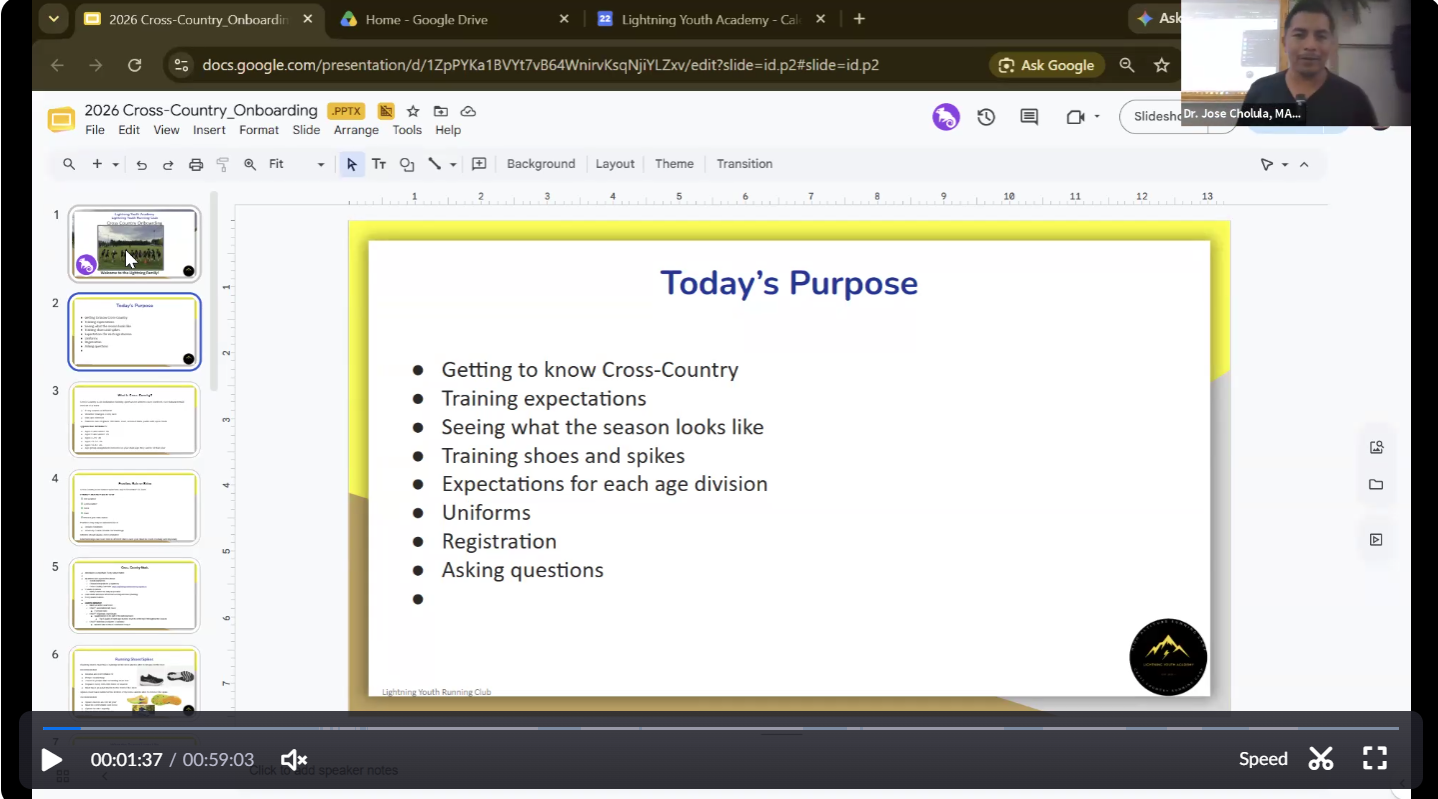Open the Arrange menu

(356, 130)
